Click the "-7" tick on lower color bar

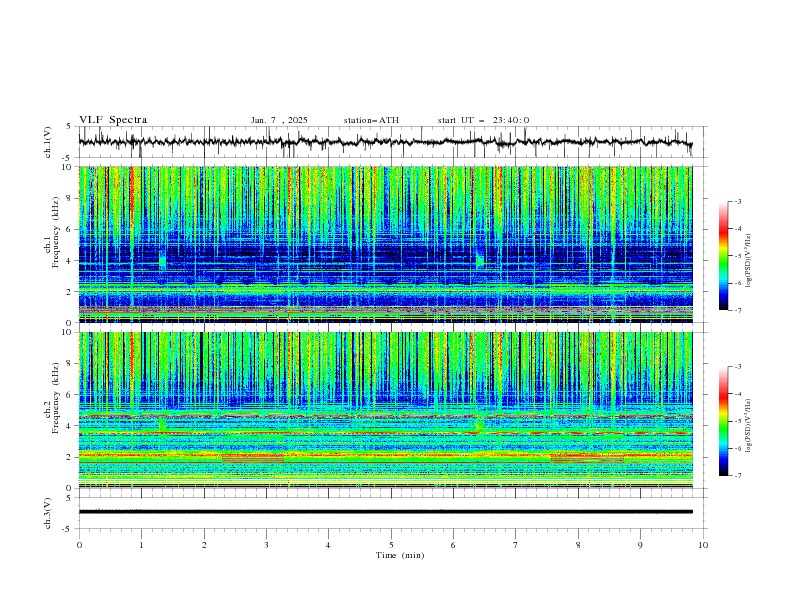tap(737, 476)
